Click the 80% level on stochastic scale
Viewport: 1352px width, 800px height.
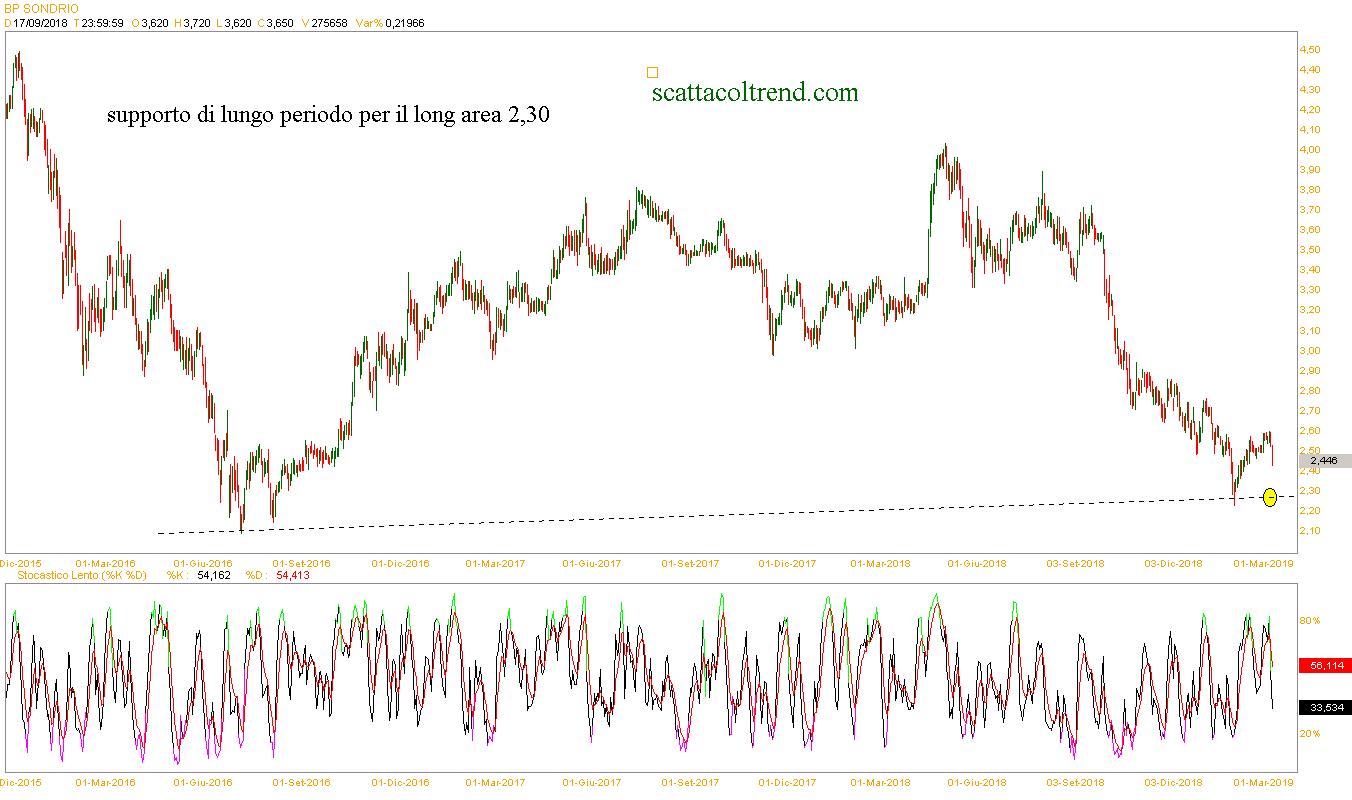coord(1309,621)
